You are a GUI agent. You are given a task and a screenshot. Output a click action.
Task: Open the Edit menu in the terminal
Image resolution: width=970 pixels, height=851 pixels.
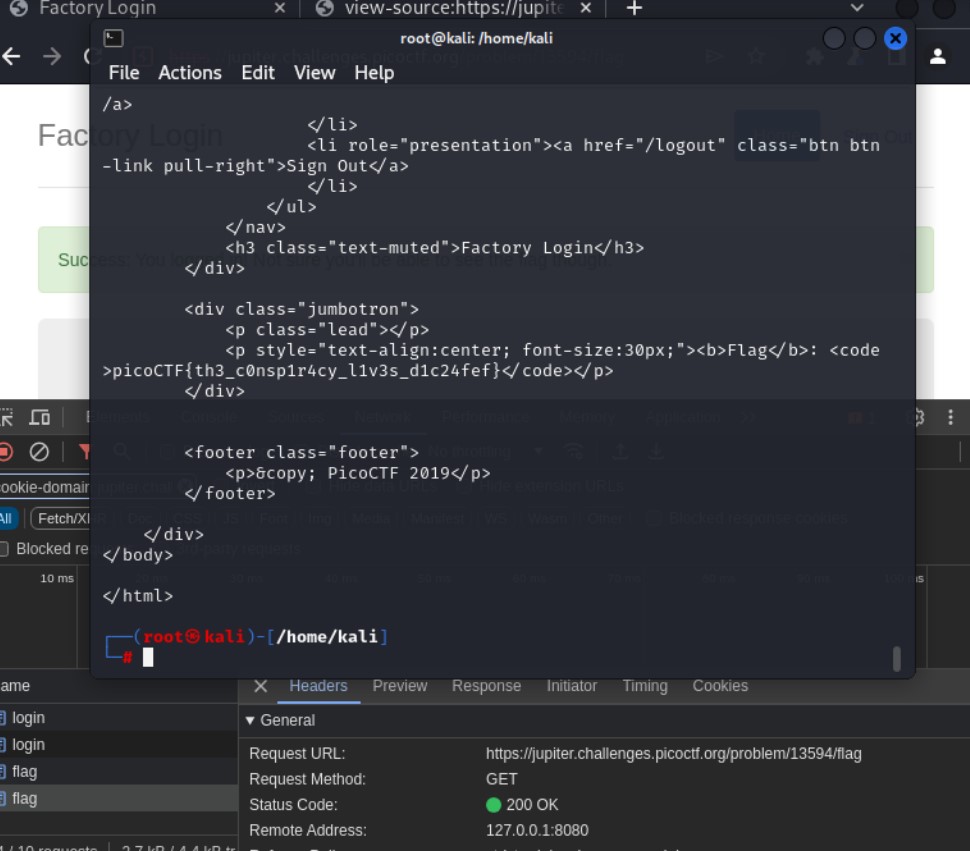pos(258,73)
